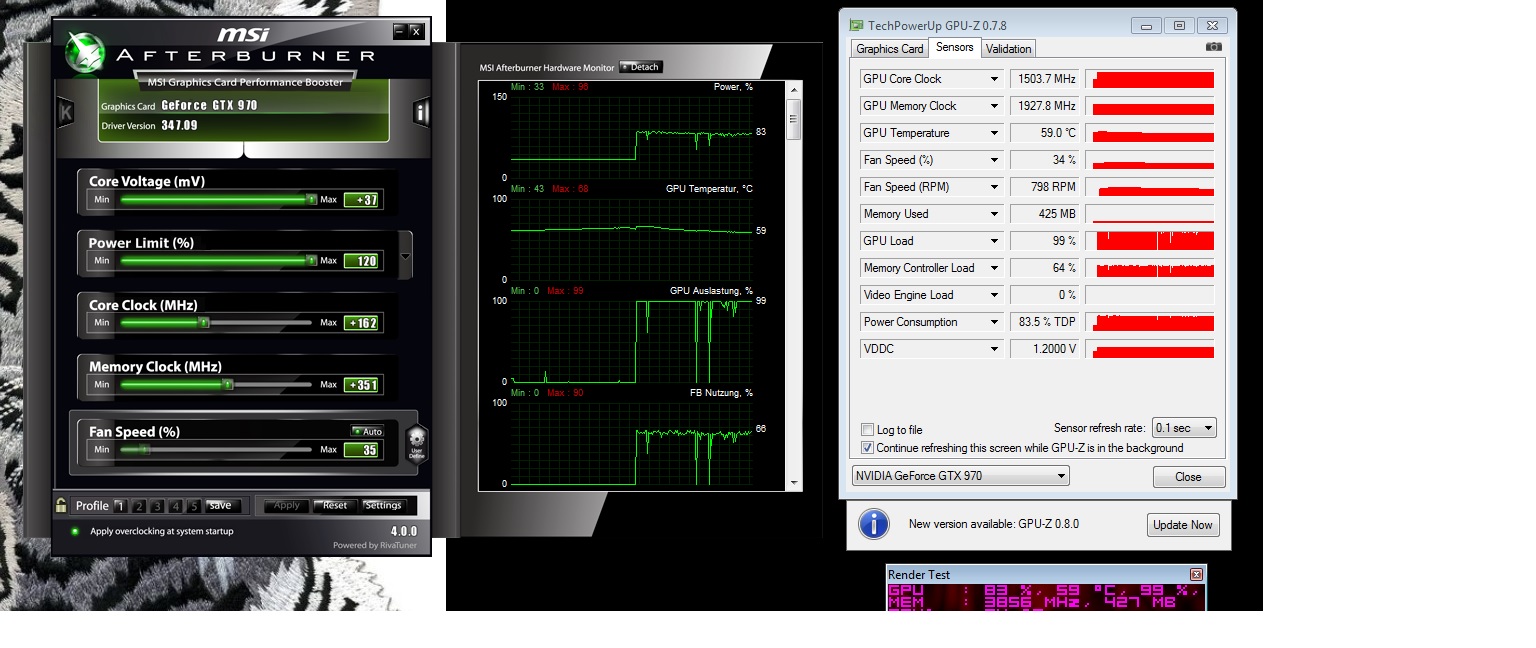Click Update Now for GPU-Z 0.8.0
Viewport: 1536px width, 648px height.
[1183, 525]
